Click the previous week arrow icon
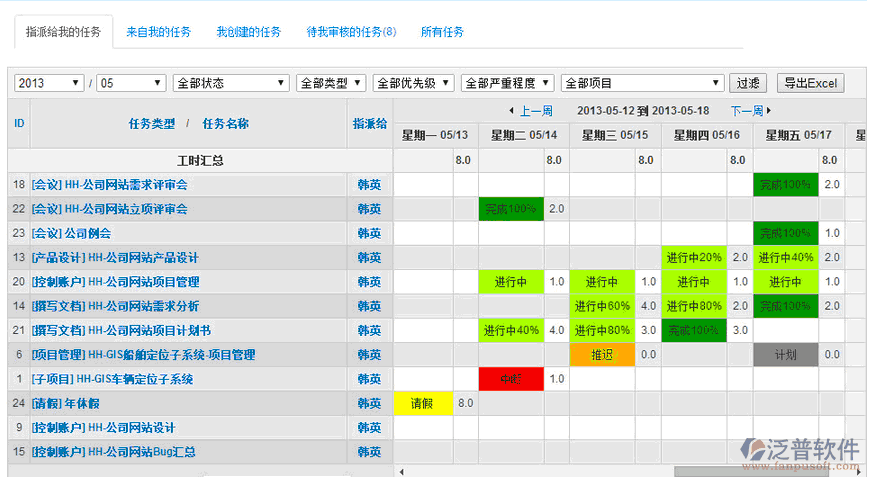The height and width of the screenshot is (482, 870). pos(512,111)
